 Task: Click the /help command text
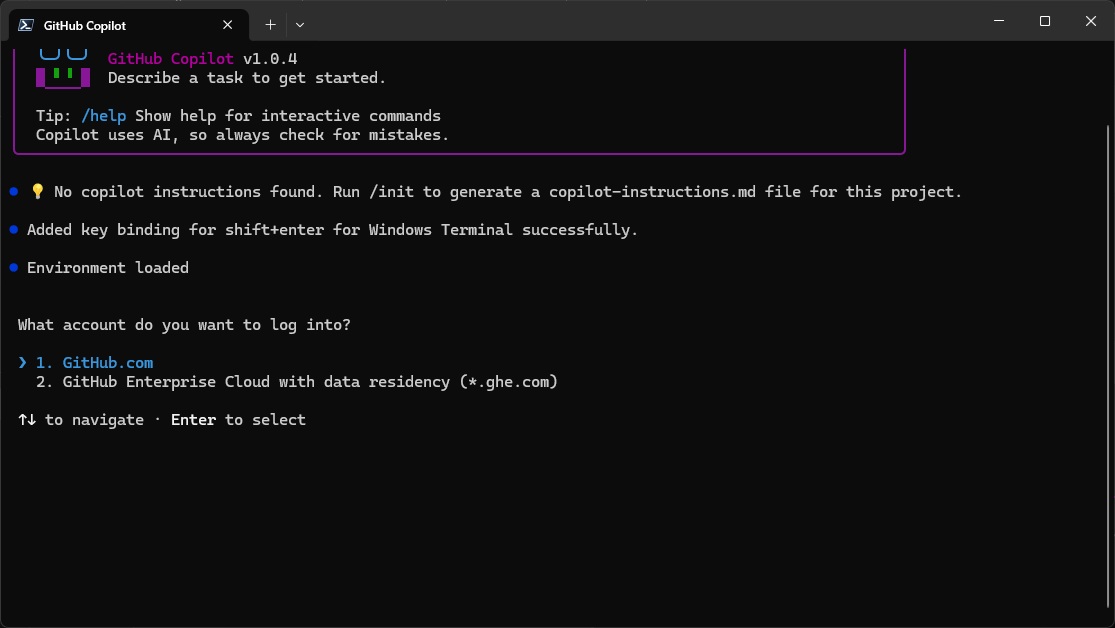coord(104,116)
